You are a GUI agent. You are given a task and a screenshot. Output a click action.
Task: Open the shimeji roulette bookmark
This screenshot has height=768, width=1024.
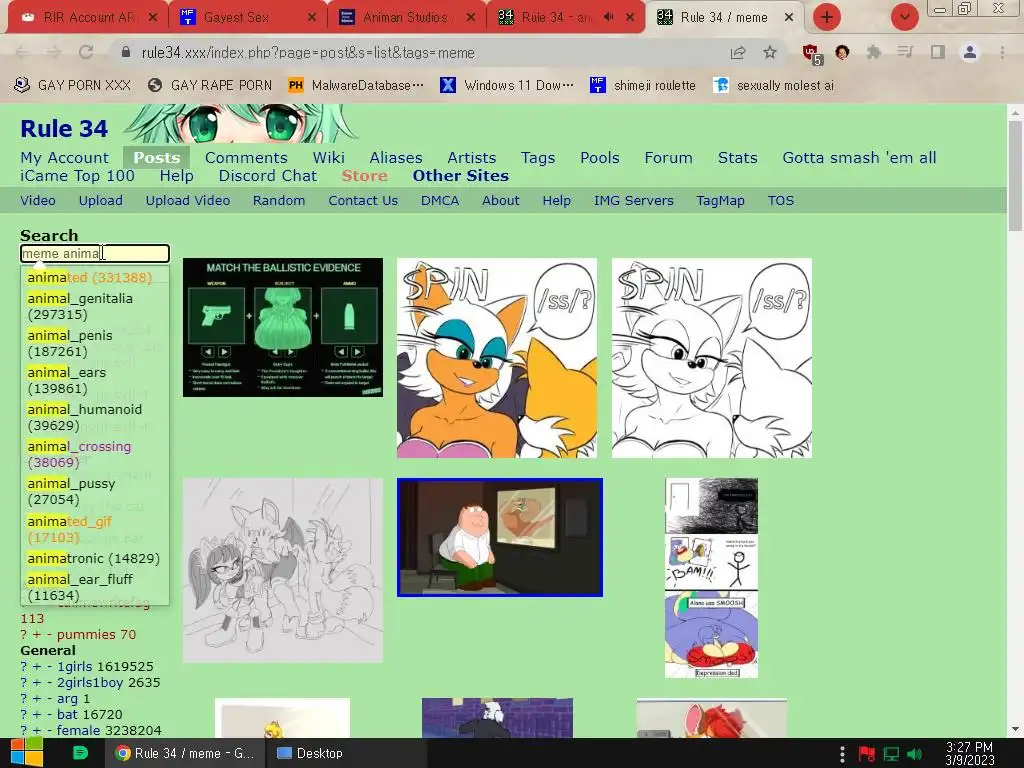point(643,85)
